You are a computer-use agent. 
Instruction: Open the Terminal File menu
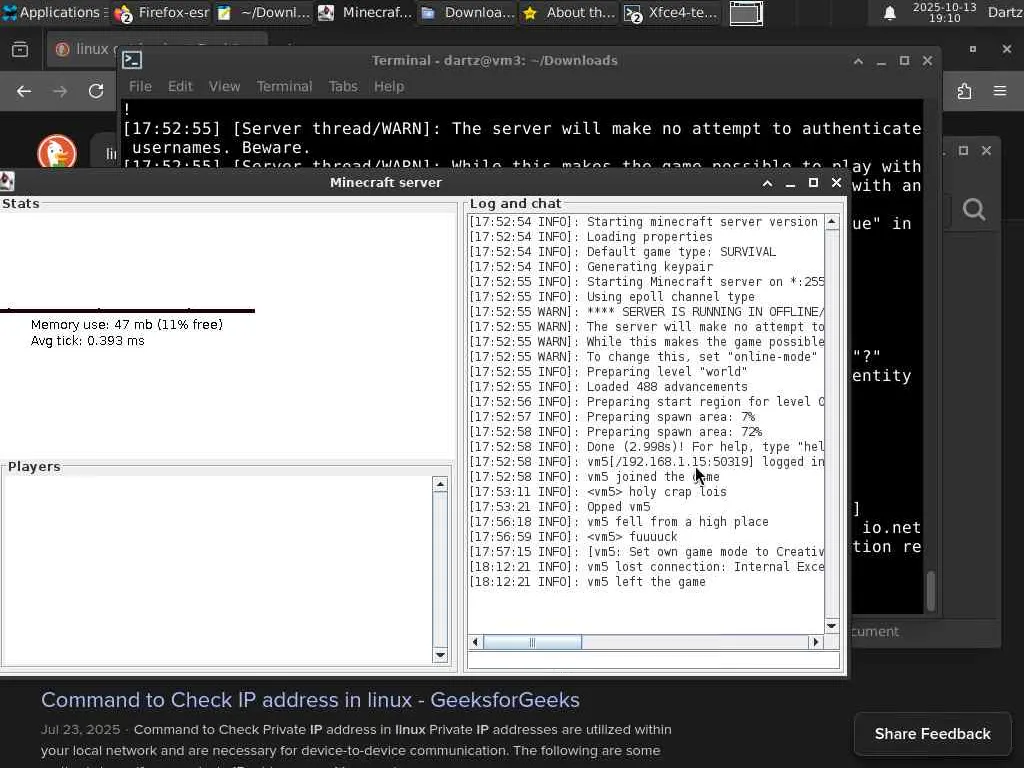pyautogui.click(x=140, y=86)
